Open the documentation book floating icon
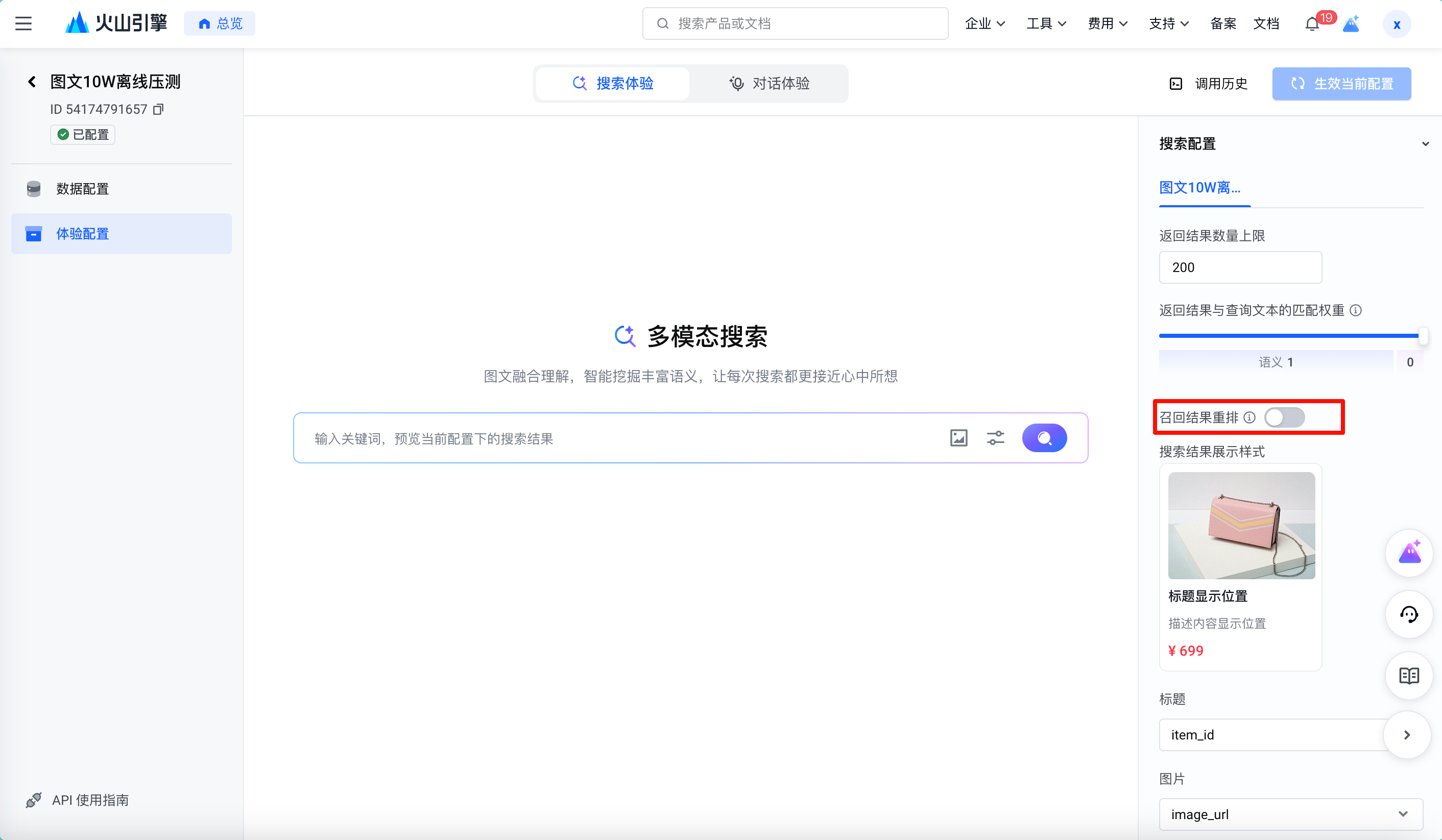 tap(1409, 676)
